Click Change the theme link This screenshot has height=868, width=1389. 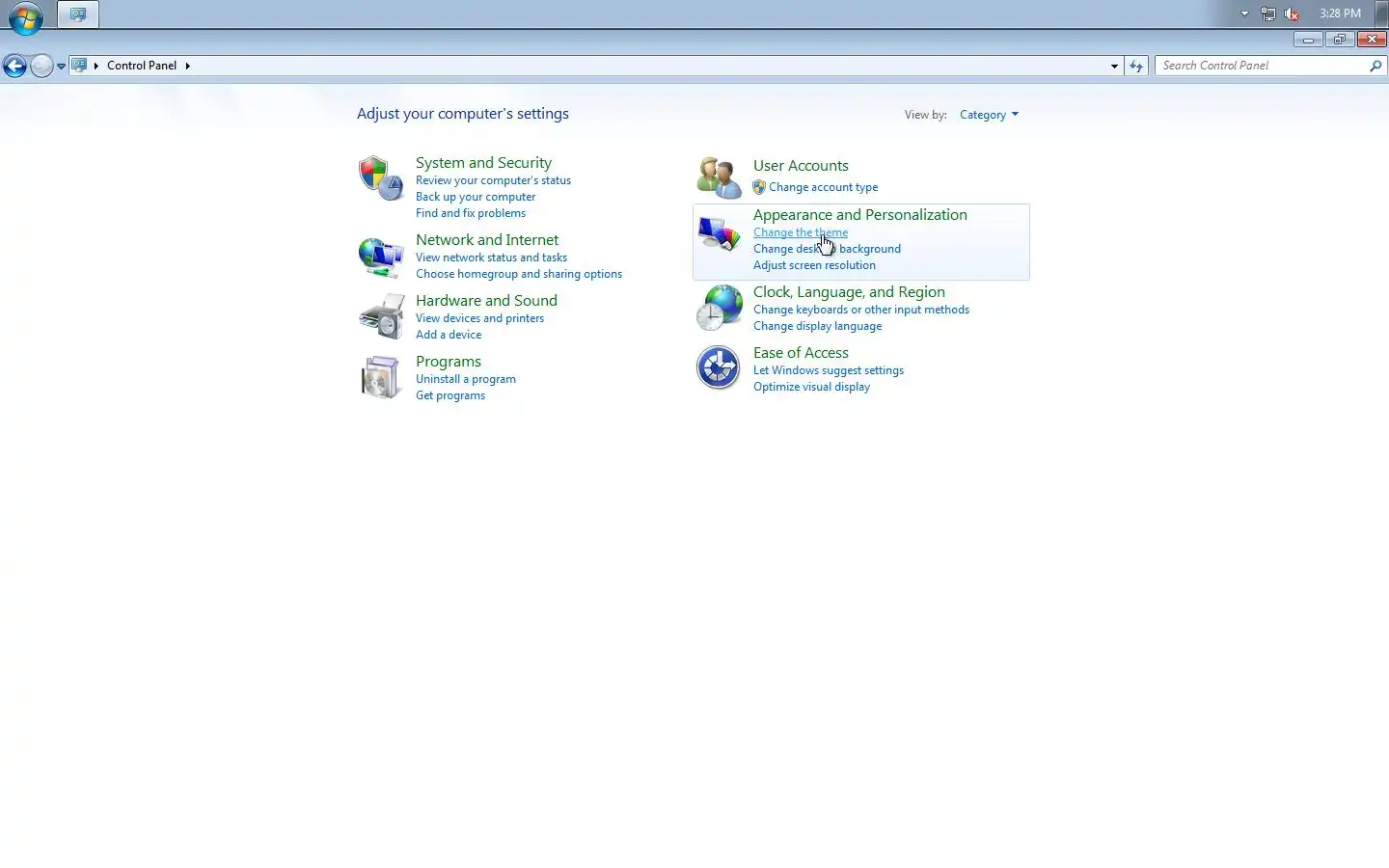[801, 232]
